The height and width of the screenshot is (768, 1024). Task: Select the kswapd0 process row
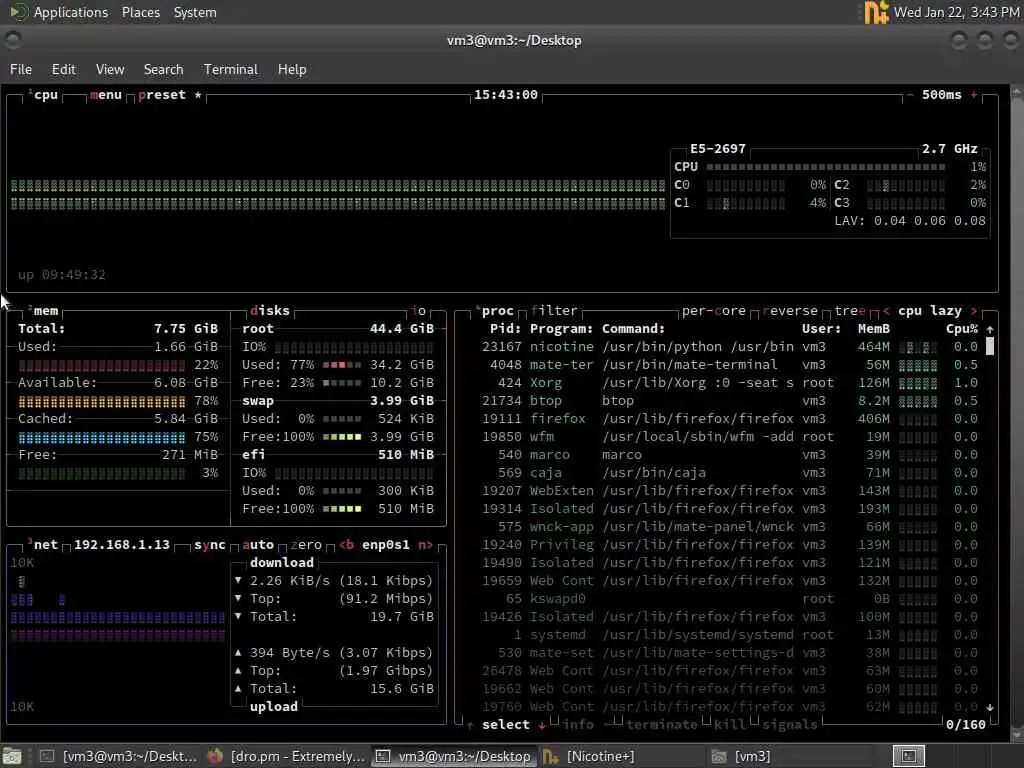(x=729, y=599)
